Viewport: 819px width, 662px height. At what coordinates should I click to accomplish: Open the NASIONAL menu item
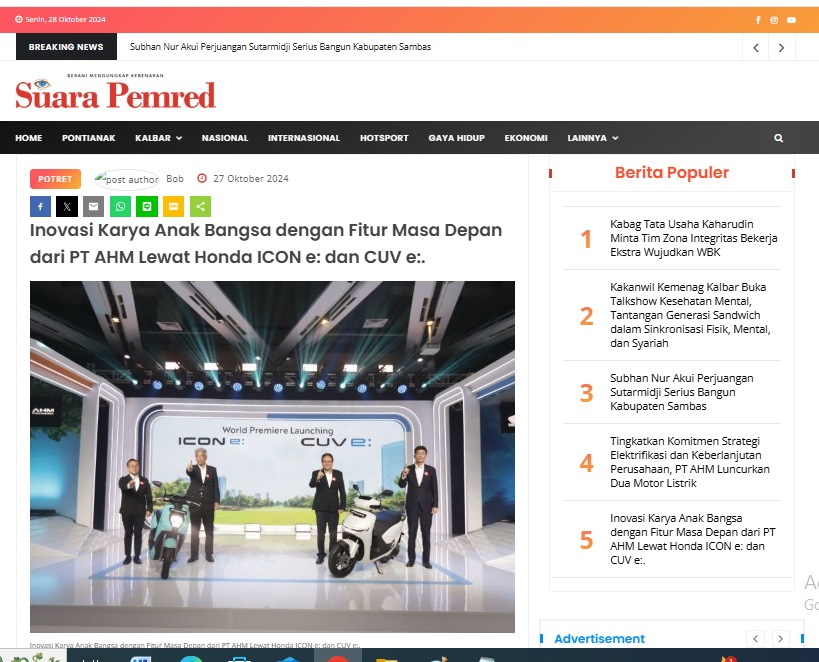(225, 138)
